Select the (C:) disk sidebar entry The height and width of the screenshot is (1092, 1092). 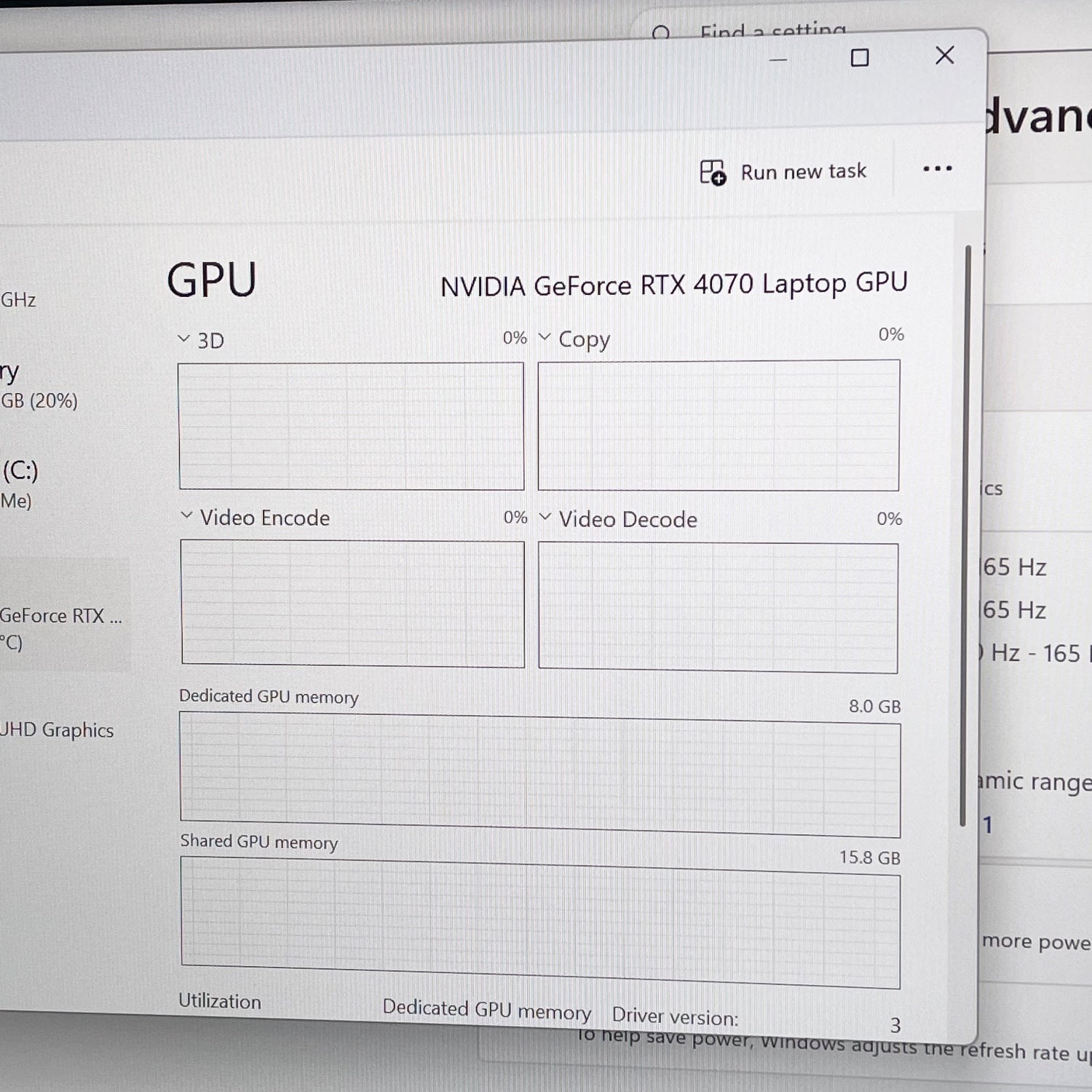coord(20,483)
